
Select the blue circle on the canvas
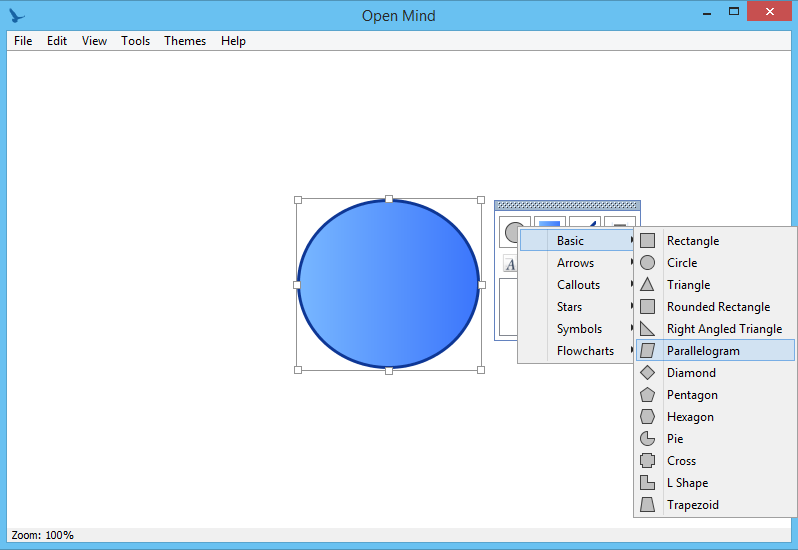click(389, 284)
